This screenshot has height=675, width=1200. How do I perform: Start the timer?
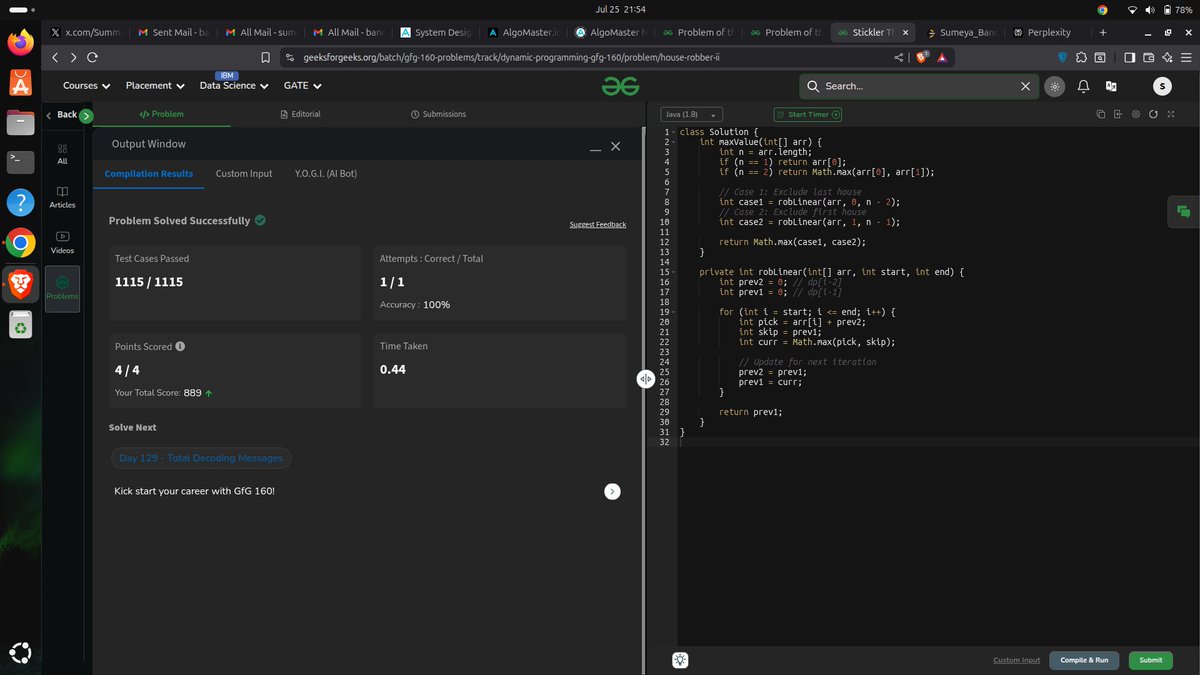pos(808,114)
